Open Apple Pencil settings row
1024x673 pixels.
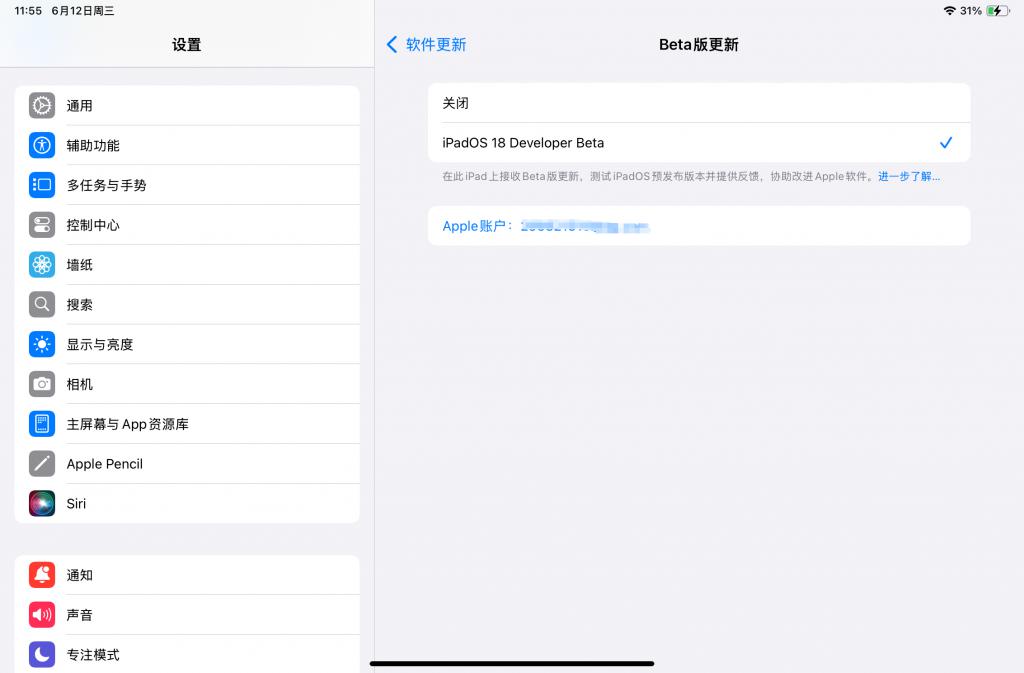point(187,464)
